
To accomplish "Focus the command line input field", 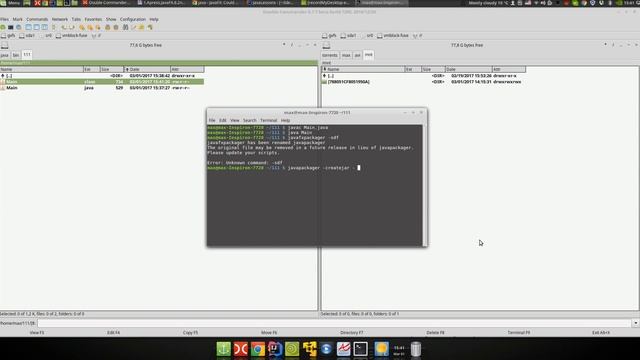I will coord(334,323).
